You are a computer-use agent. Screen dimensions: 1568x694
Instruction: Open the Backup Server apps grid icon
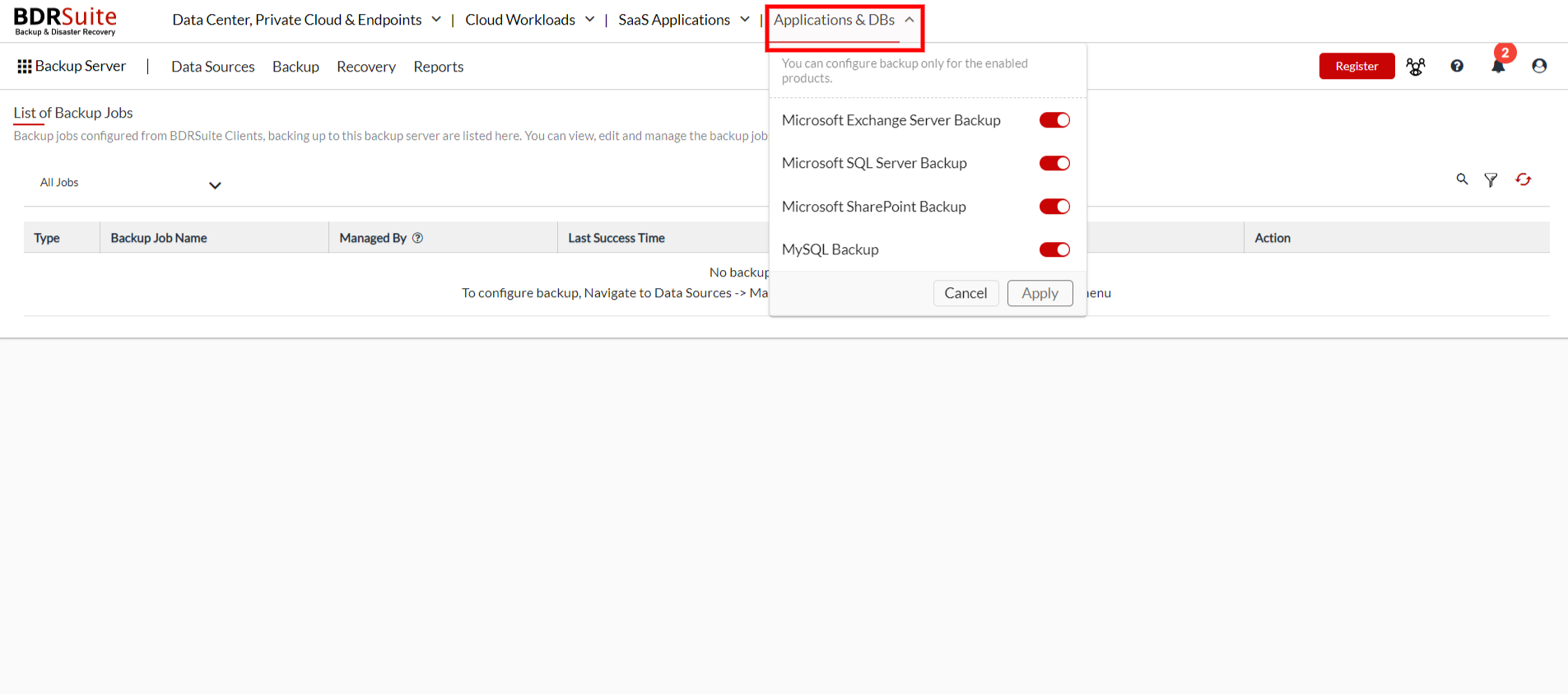(24, 67)
